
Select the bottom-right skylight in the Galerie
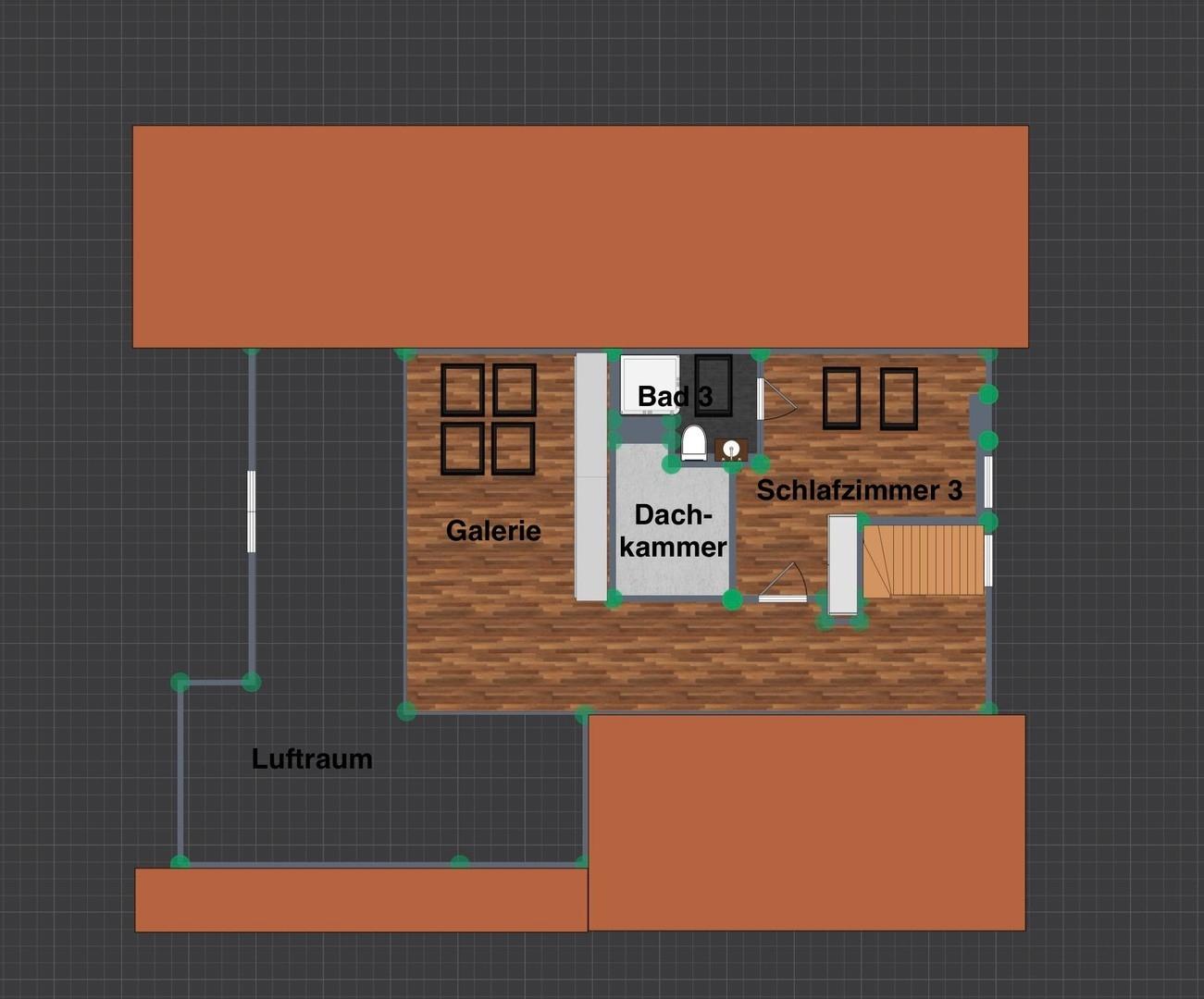tap(515, 448)
